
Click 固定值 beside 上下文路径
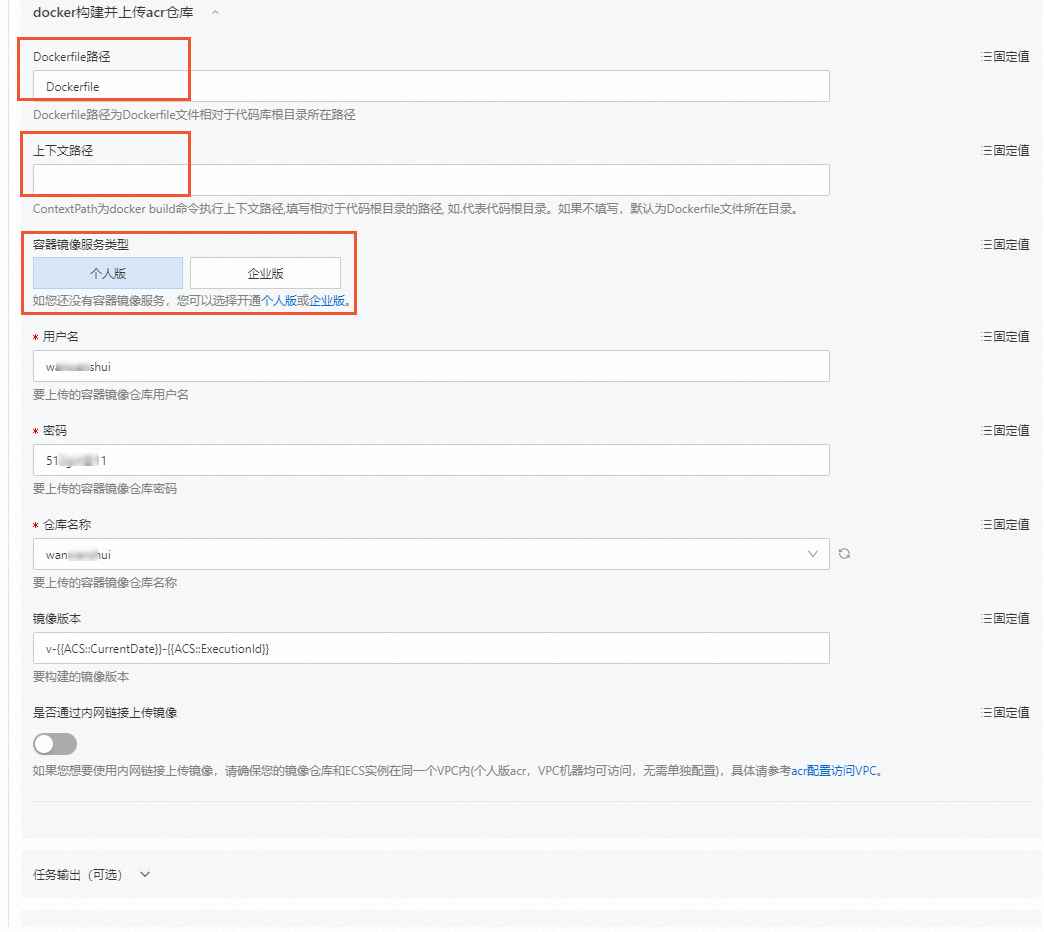[x=1005, y=150]
